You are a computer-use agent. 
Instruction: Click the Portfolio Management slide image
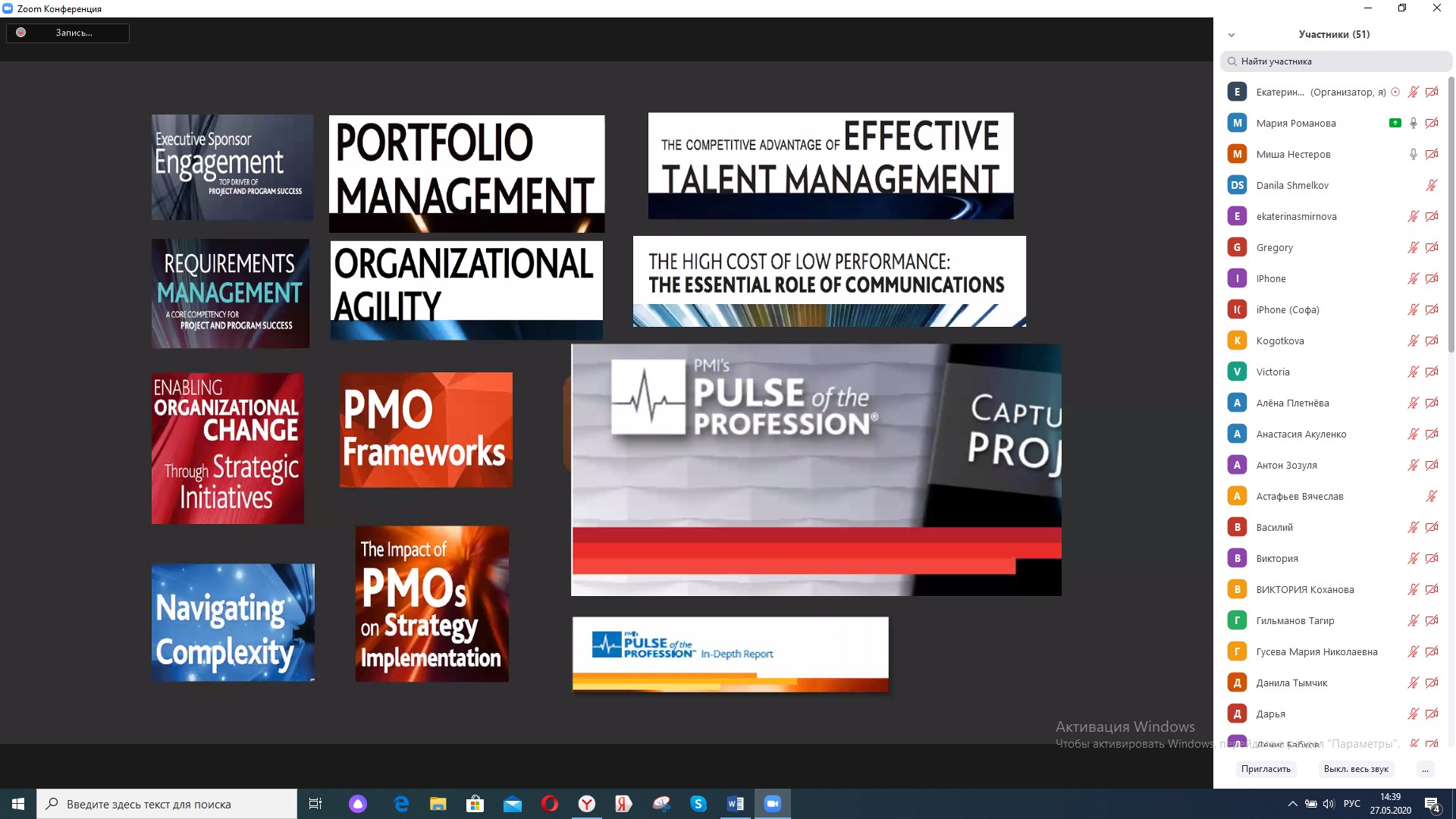[466, 174]
